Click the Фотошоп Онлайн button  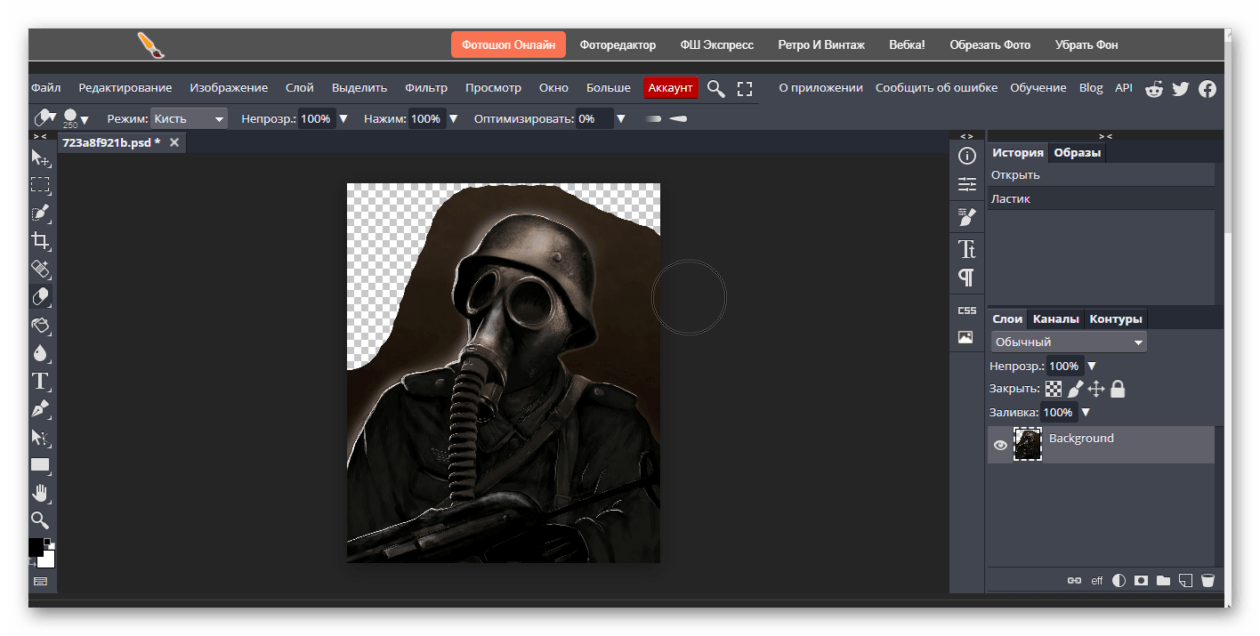(508, 45)
